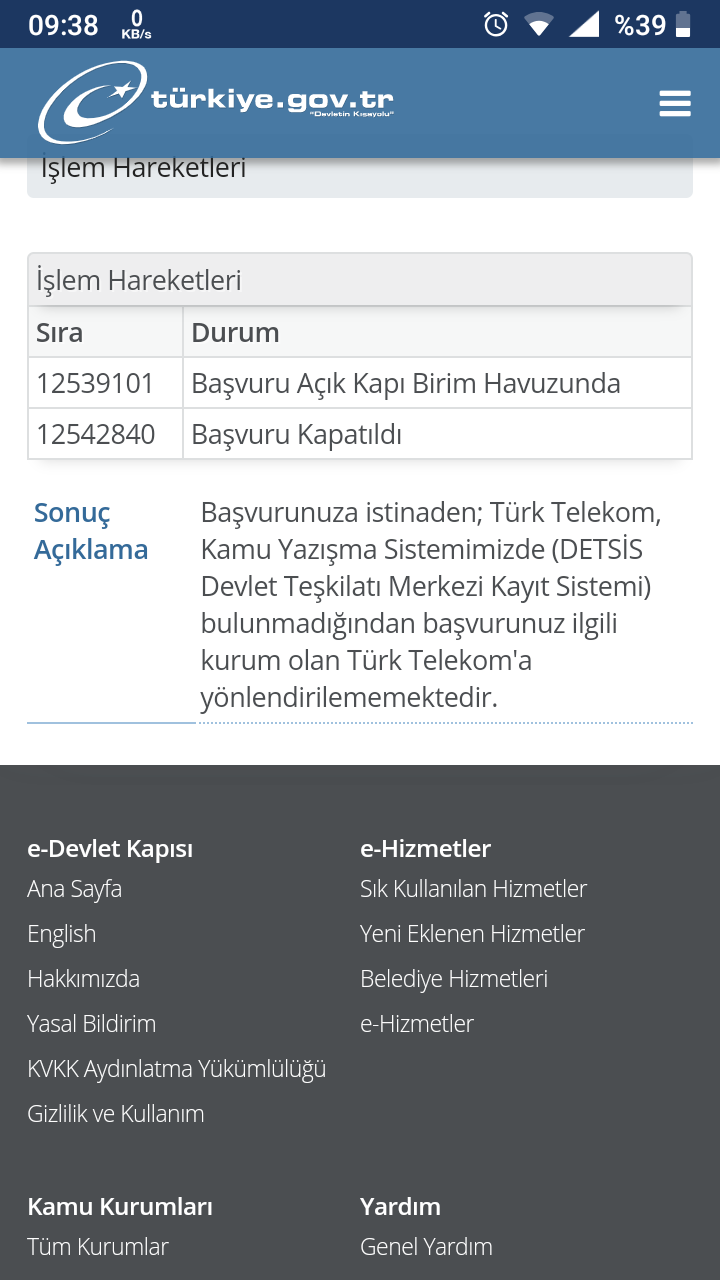The width and height of the screenshot is (720, 1280).
Task: Tap the mobile signal strength icon
Action: (584, 24)
